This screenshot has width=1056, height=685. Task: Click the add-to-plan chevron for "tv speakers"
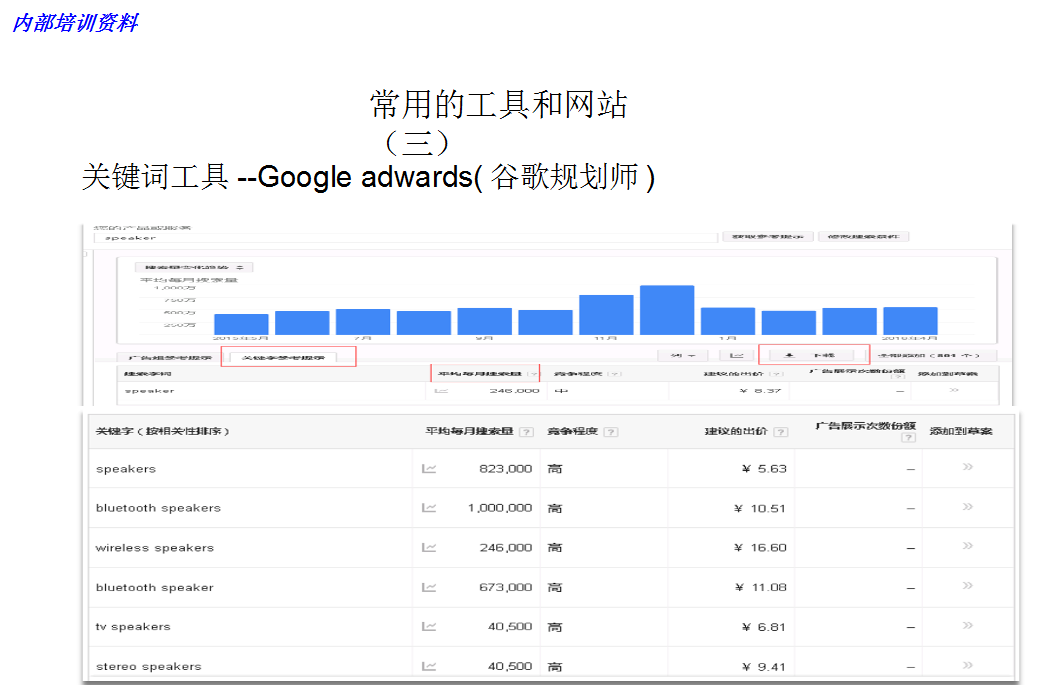click(x=966, y=626)
